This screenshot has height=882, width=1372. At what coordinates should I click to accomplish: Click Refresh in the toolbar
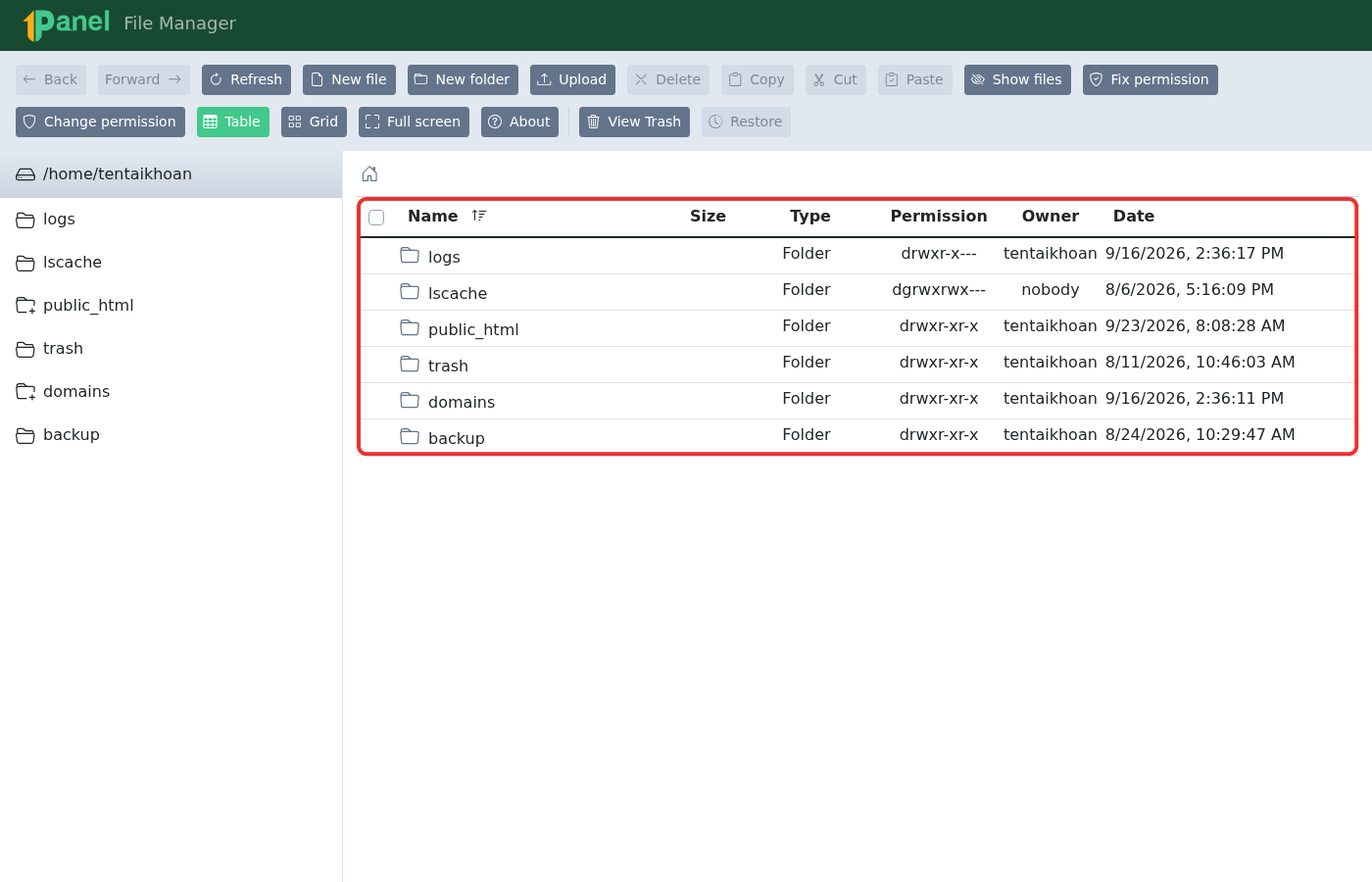pos(246,79)
